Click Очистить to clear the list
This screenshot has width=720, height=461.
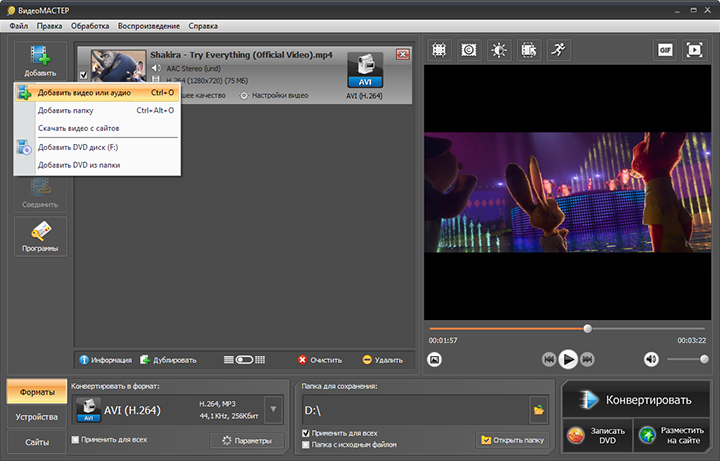(x=320, y=360)
